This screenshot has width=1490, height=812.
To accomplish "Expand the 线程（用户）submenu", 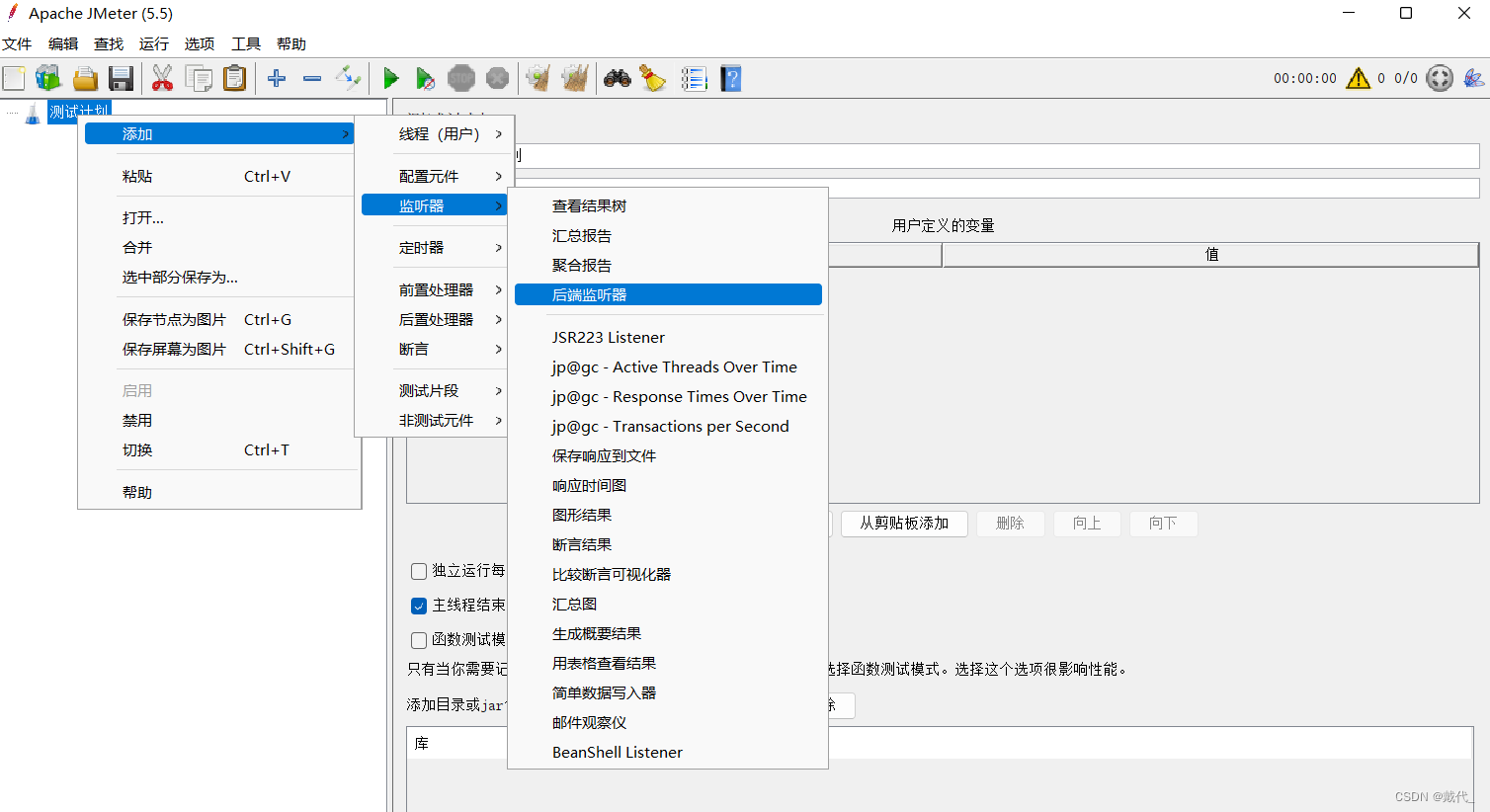I will [434, 133].
